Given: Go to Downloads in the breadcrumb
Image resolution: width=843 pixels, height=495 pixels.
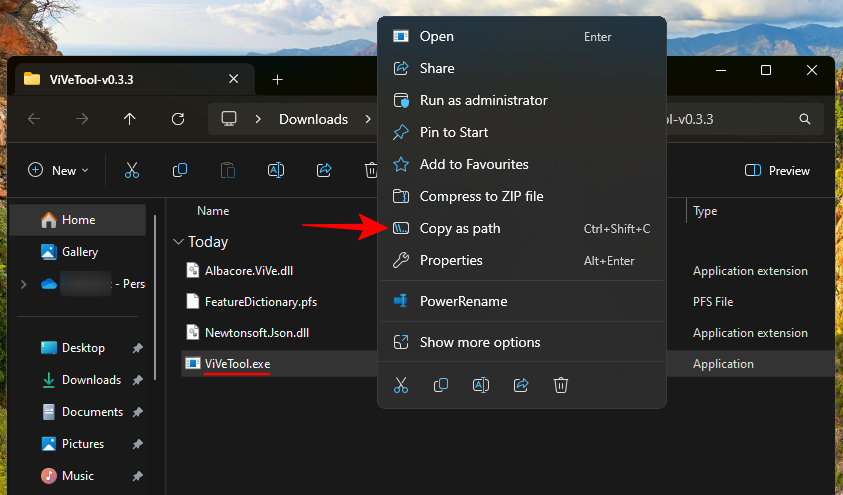Looking at the screenshot, I should click(x=313, y=119).
